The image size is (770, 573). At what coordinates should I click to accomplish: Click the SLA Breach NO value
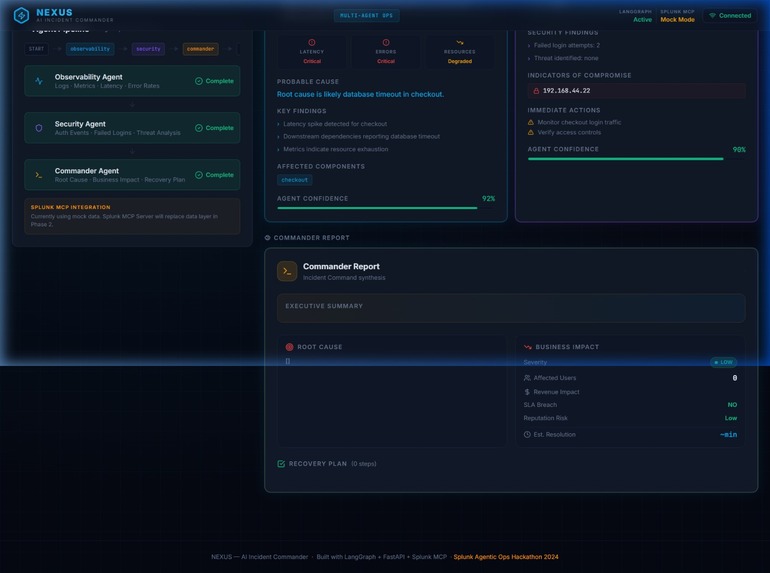coord(732,405)
